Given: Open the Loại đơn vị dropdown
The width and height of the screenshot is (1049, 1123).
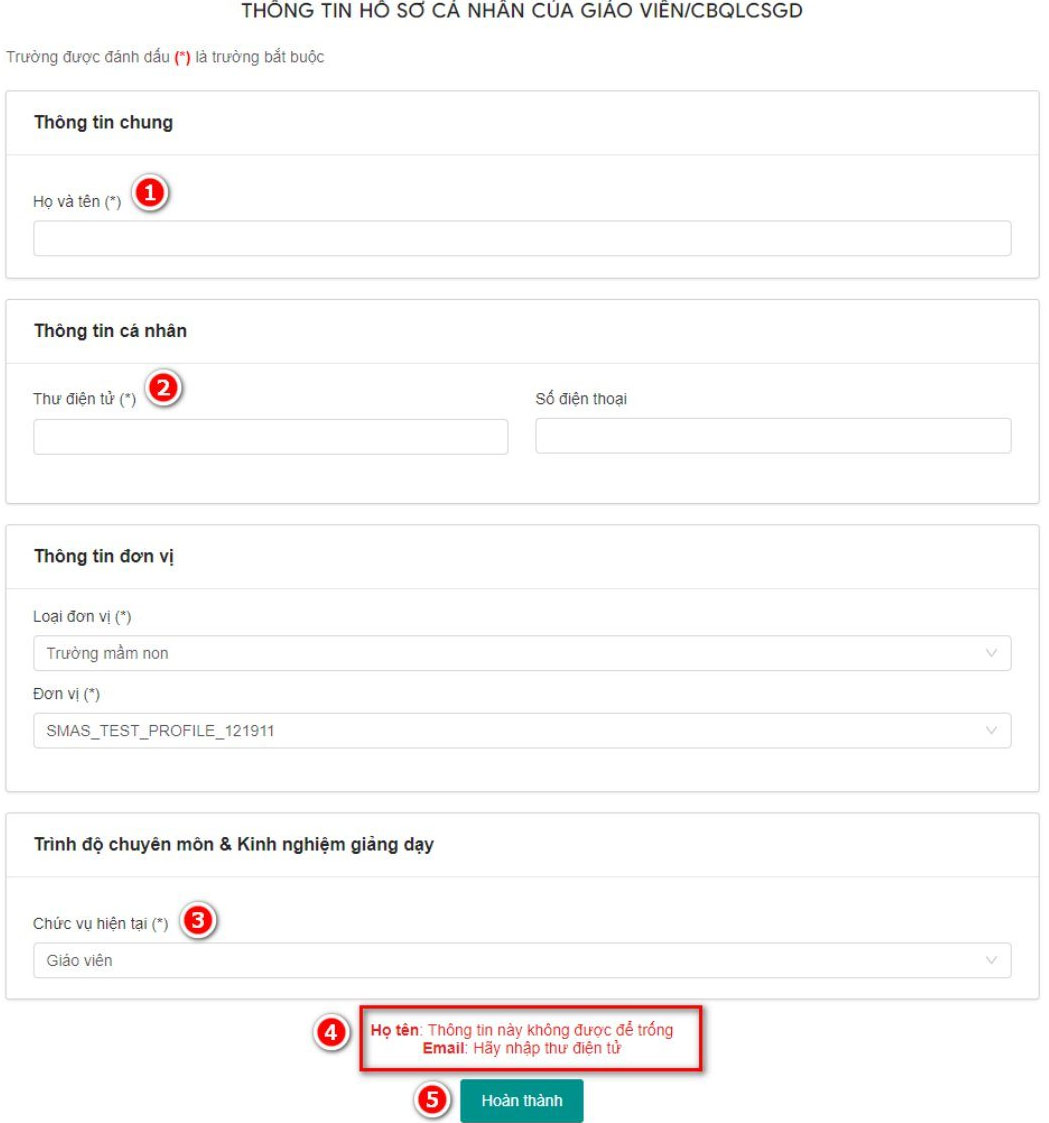Looking at the screenshot, I should click(x=522, y=653).
